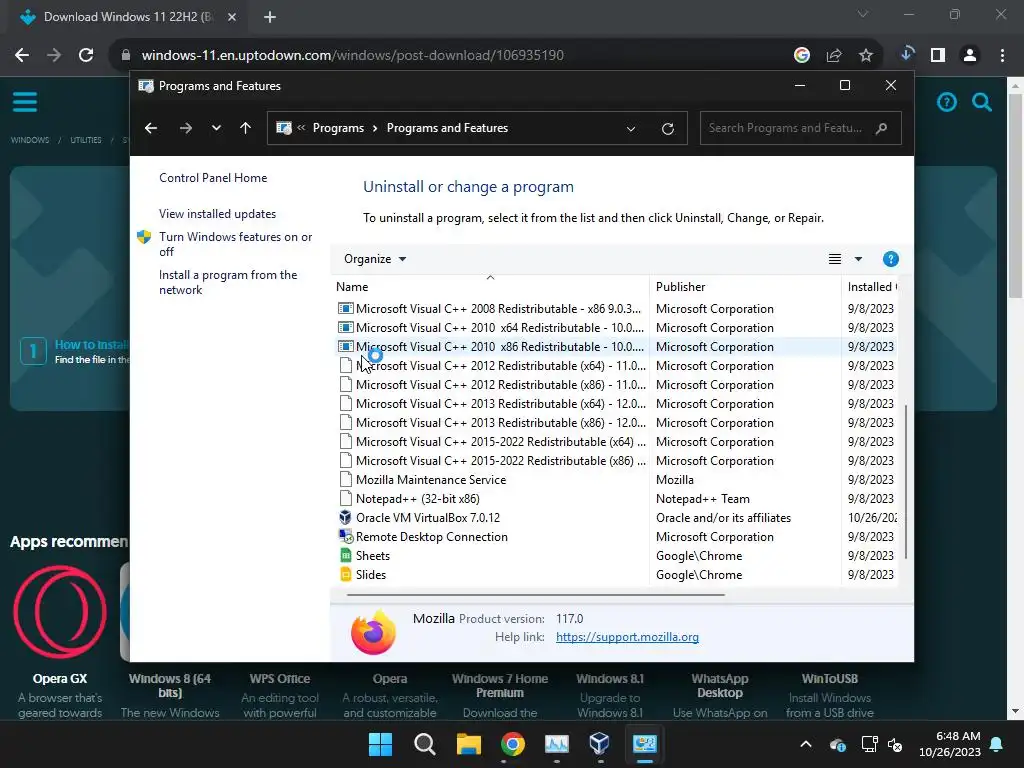Refresh the Programs and Features list
The width and height of the screenshot is (1024, 768).
pyautogui.click(x=667, y=129)
